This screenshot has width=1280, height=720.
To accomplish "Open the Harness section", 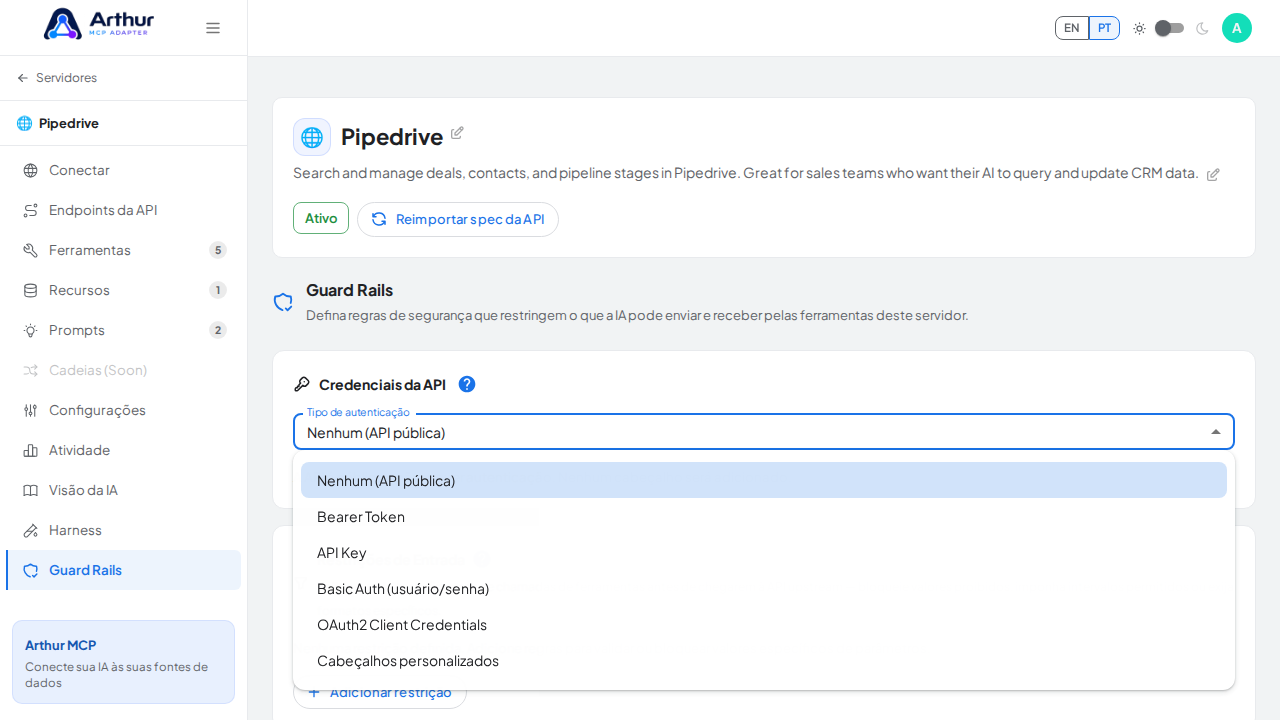I will click(123, 530).
